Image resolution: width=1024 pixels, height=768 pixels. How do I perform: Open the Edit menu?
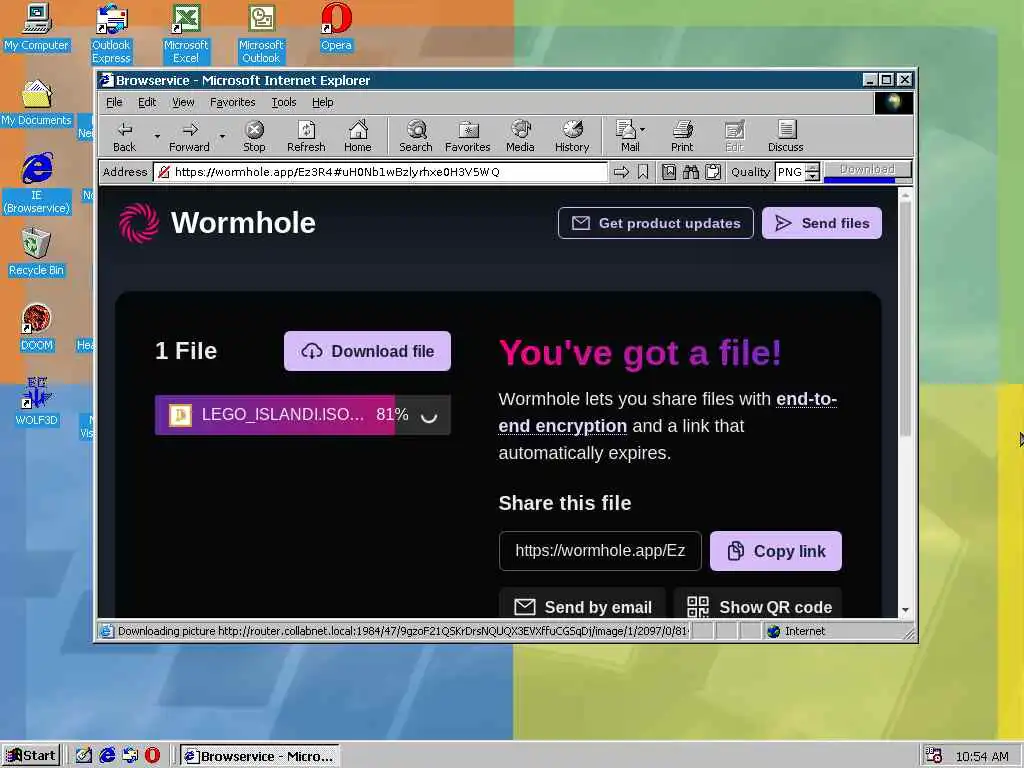pyautogui.click(x=147, y=102)
